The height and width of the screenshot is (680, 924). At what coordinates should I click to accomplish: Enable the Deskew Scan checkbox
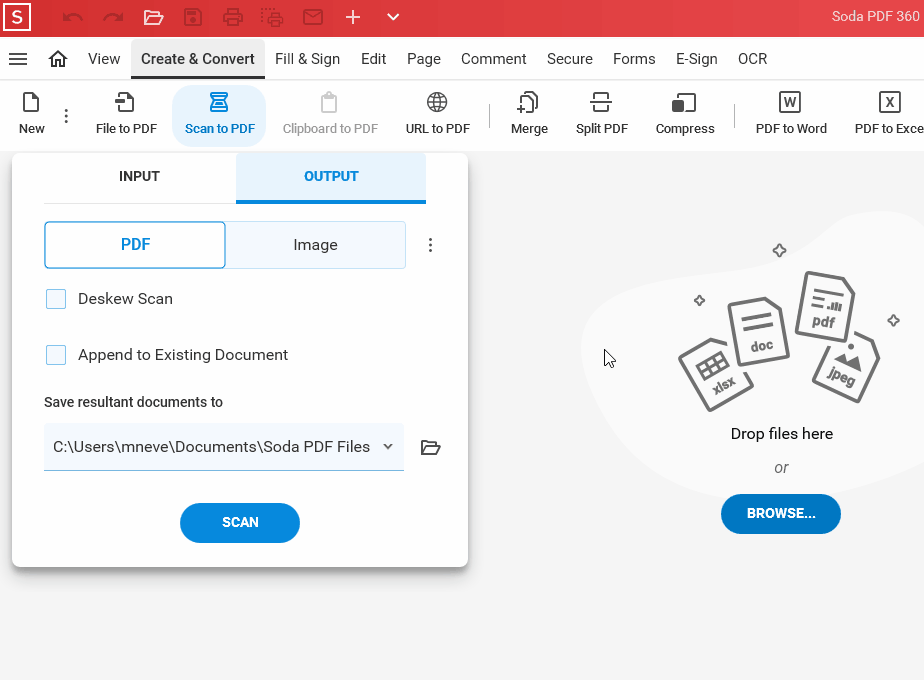pos(56,299)
